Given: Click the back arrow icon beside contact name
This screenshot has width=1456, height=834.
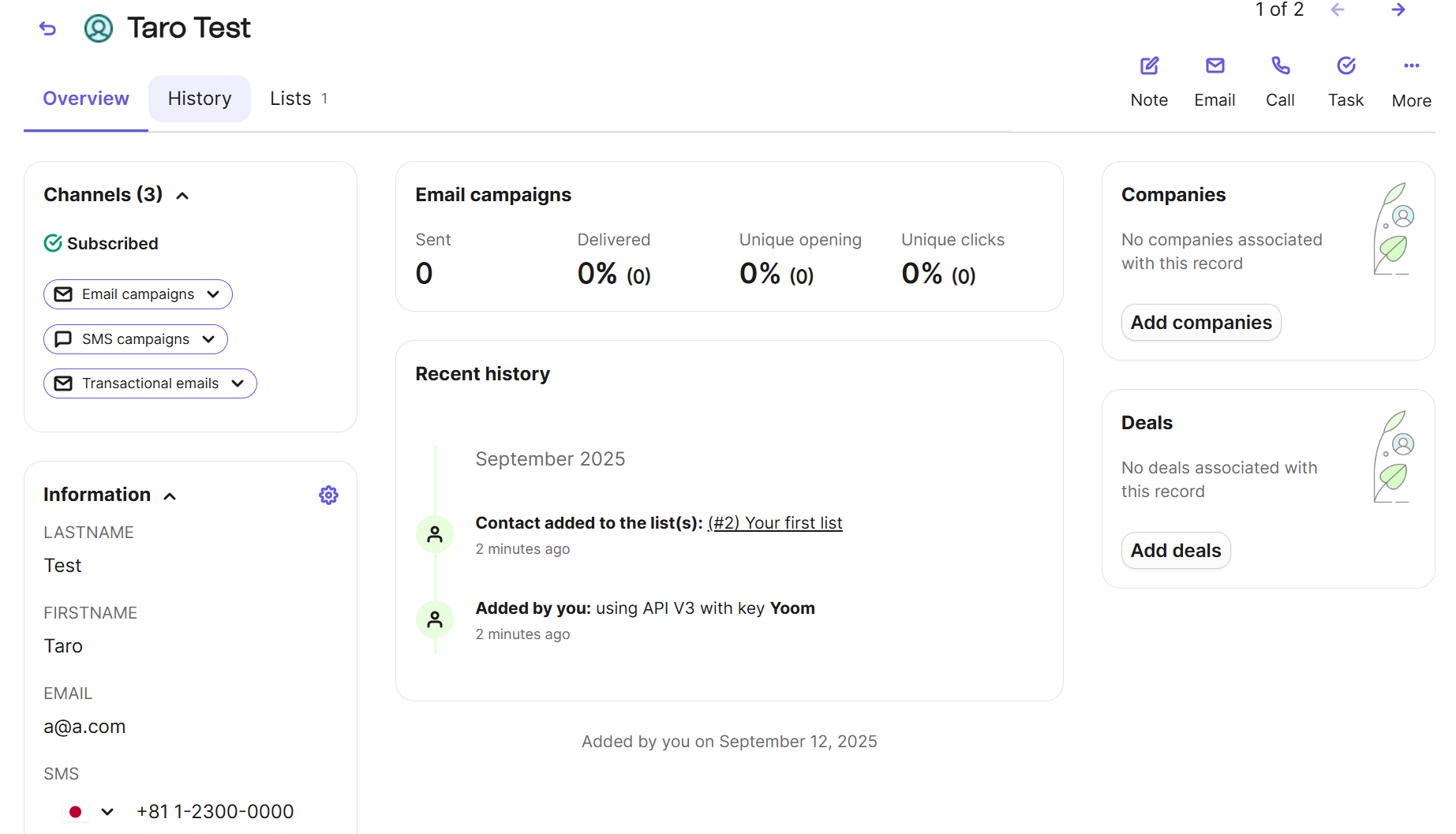Looking at the screenshot, I should click(x=48, y=29).
